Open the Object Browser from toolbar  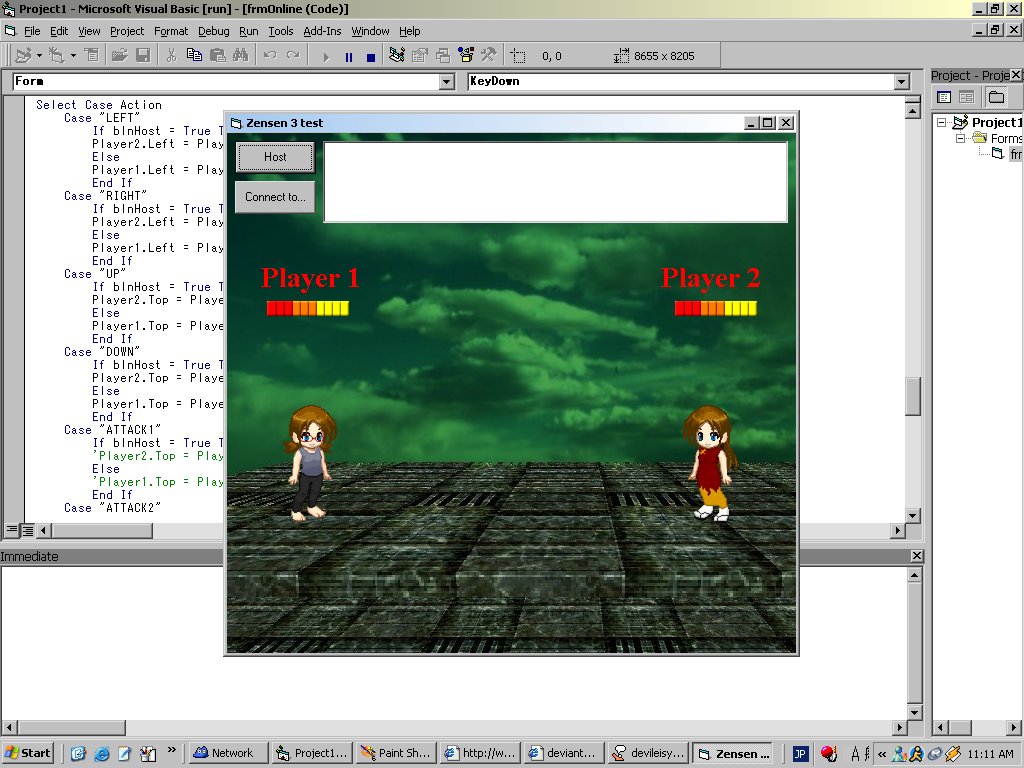(466, 56)
